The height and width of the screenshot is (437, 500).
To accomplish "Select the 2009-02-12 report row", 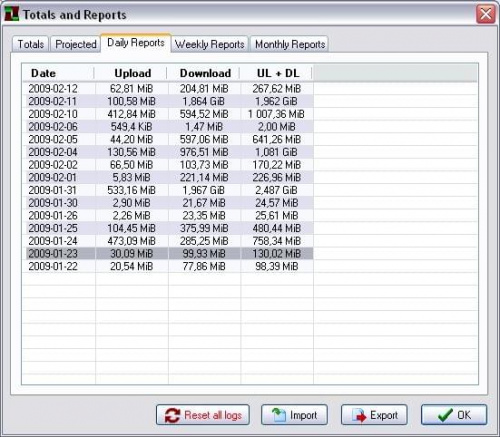I will tap(168, 88).
